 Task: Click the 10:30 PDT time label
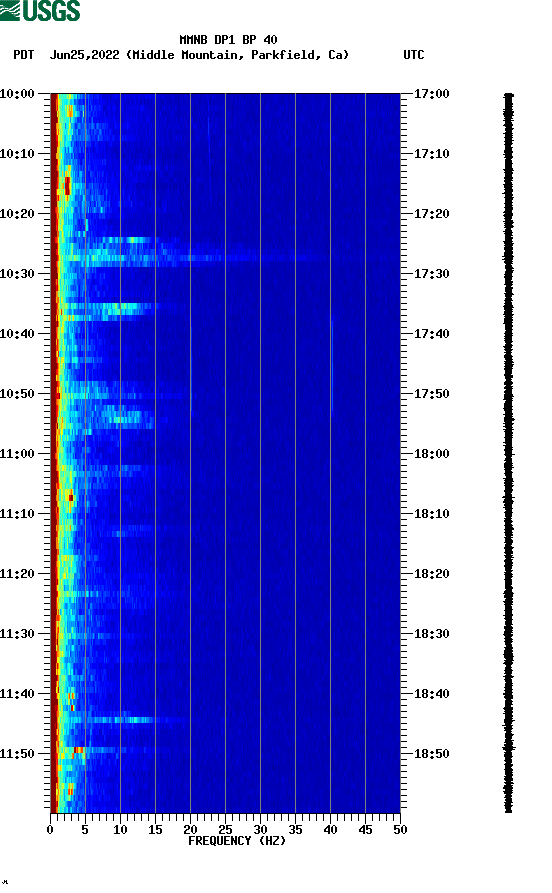[x=17, y=274]
